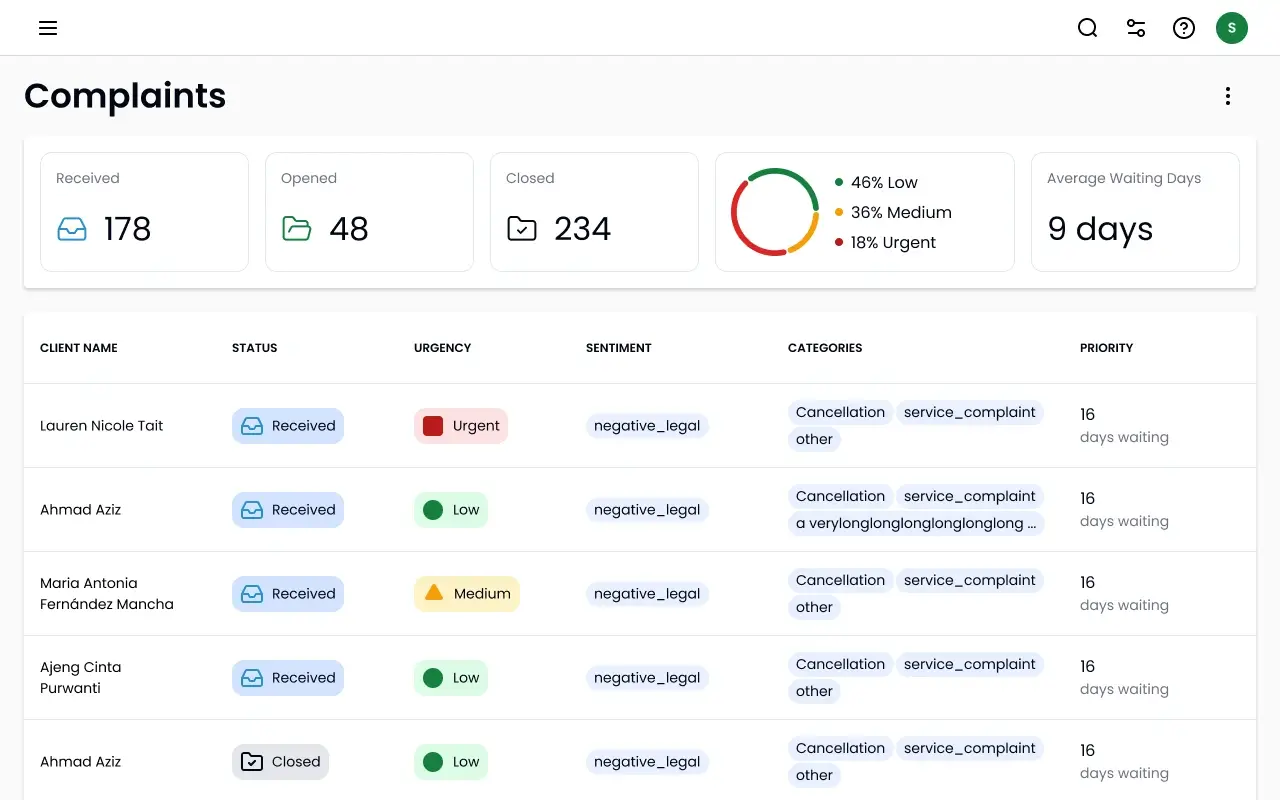
Task: Open the preferences sliders icon in the header
Action: pyautogui.click(x=1136, y=28)
